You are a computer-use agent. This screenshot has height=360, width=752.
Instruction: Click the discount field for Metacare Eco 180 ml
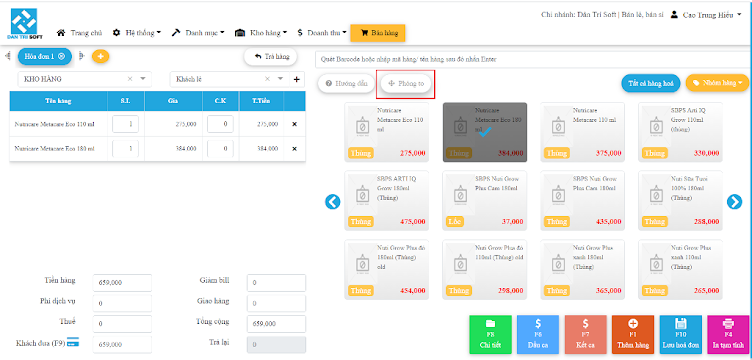(221, 149)
